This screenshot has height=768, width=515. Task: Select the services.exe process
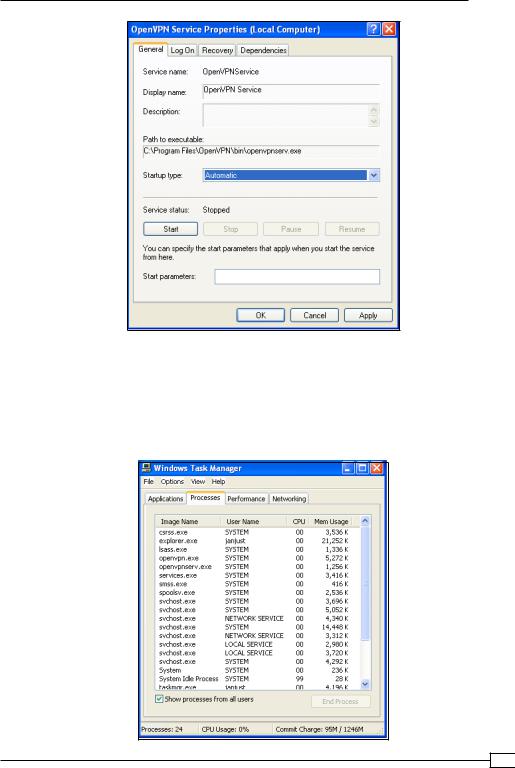[x=257, y=576]
